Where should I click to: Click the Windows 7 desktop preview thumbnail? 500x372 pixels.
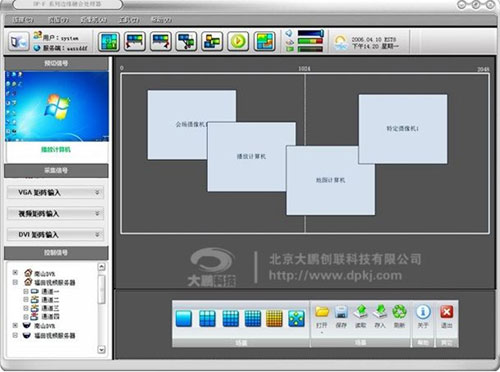[57, 106]
